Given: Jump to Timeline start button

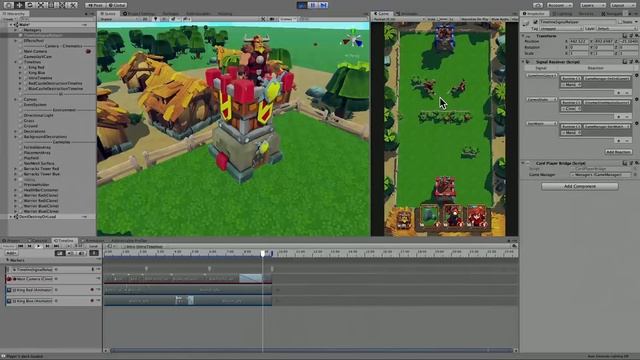Looking at the screenshot, I should (x=20, y=246).
